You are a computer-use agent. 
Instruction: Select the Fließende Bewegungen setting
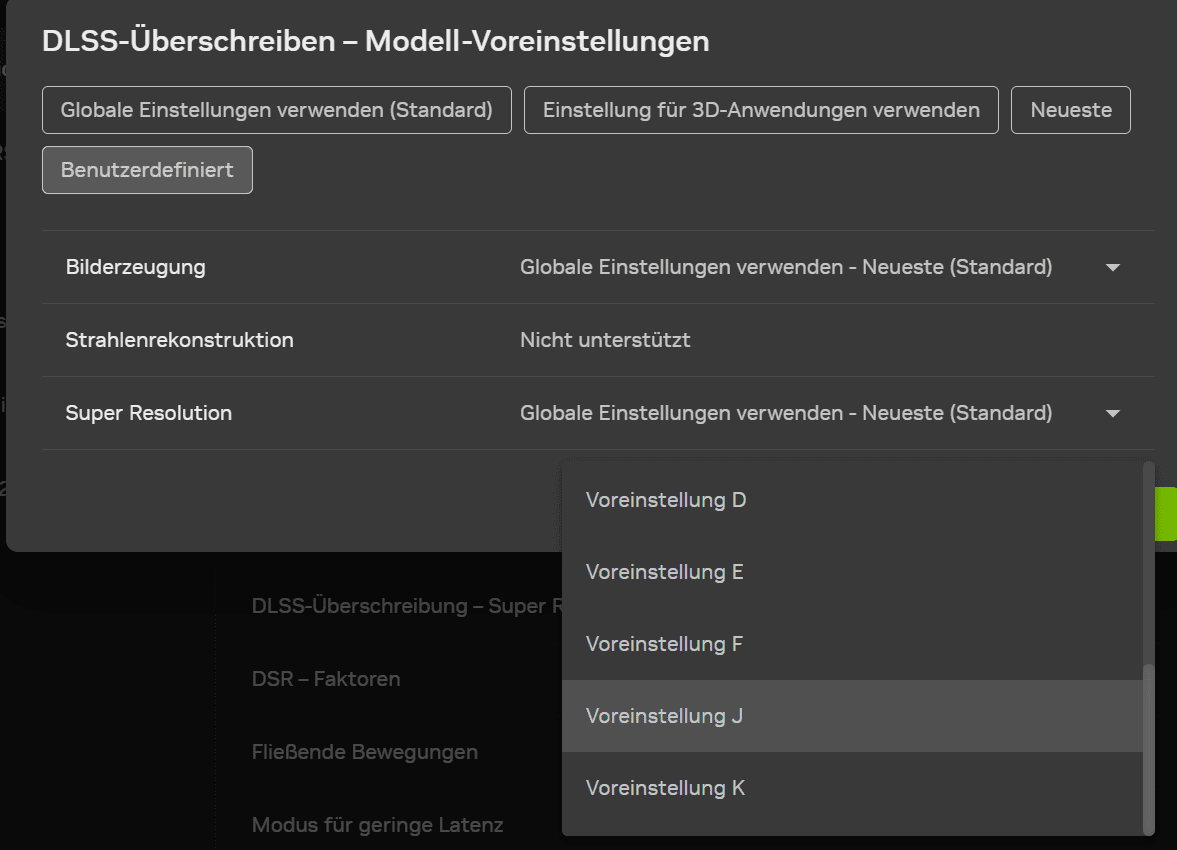pyautogui.click(x=365, y=752)
